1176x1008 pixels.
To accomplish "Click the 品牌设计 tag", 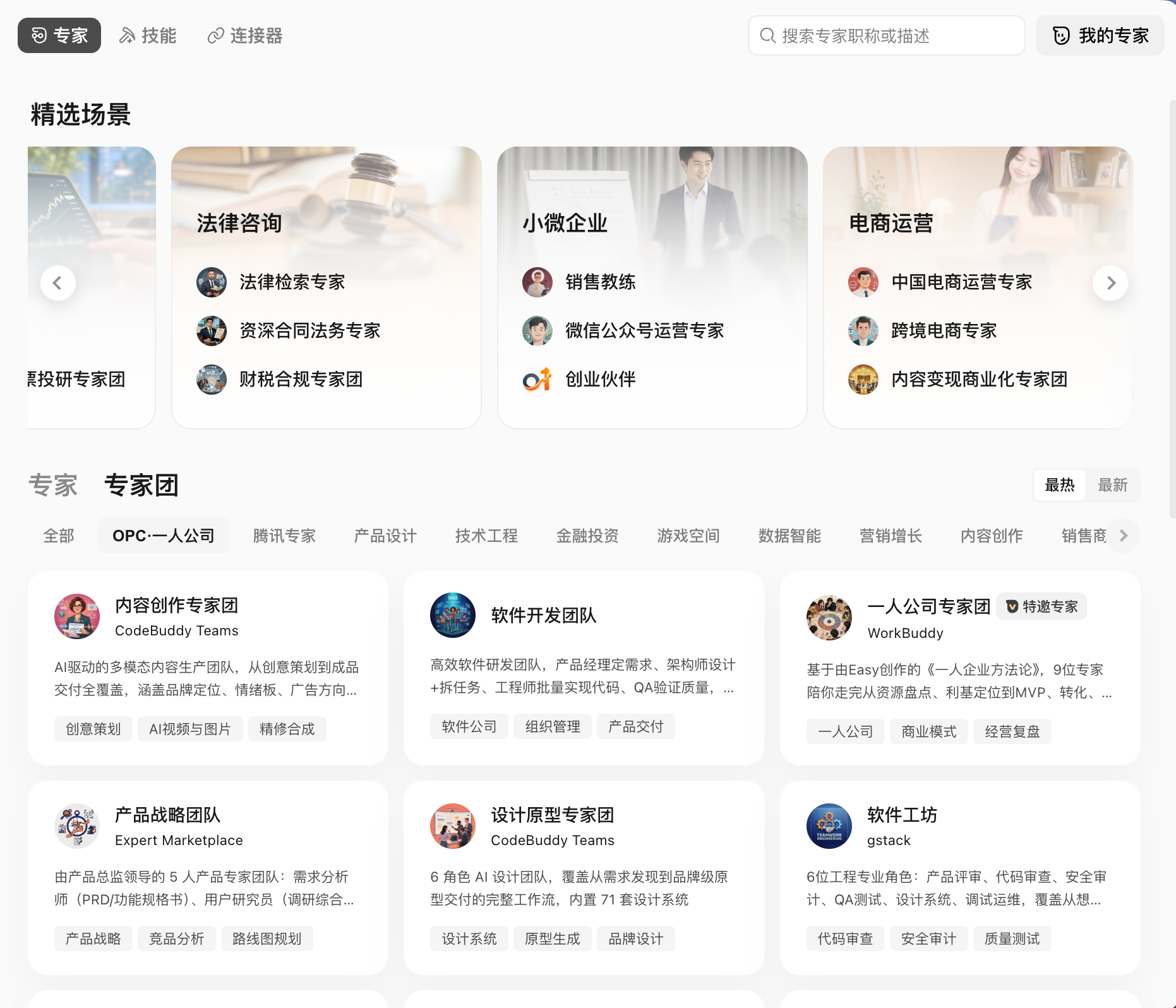I will coord(636,939).
